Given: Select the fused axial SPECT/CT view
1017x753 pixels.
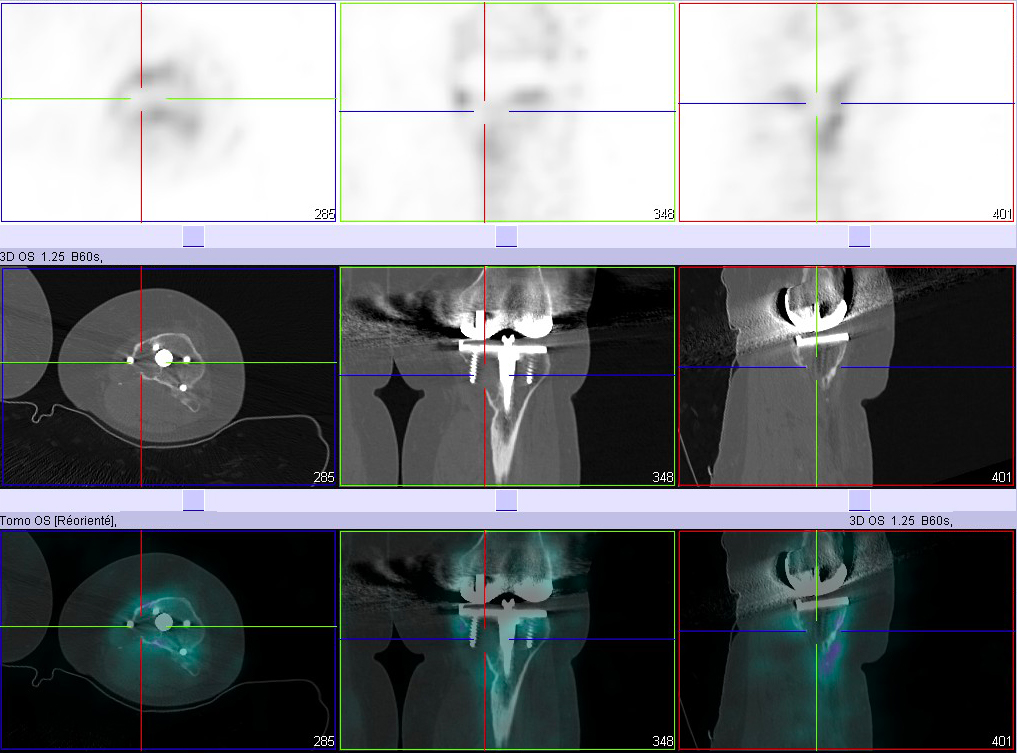Looking at the screenshot, I should [x=169, y=640].
